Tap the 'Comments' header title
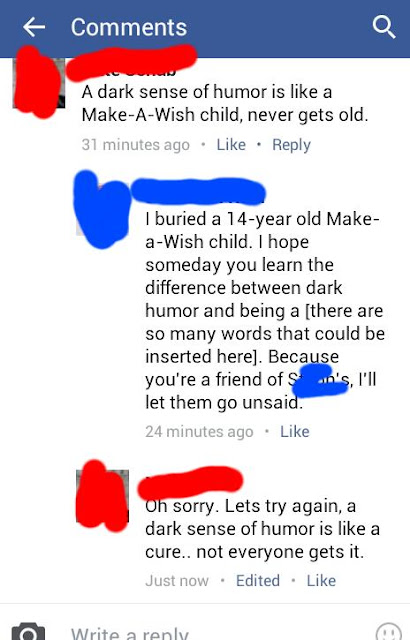Viewport: 410px width, 640px height. point(129,27)
